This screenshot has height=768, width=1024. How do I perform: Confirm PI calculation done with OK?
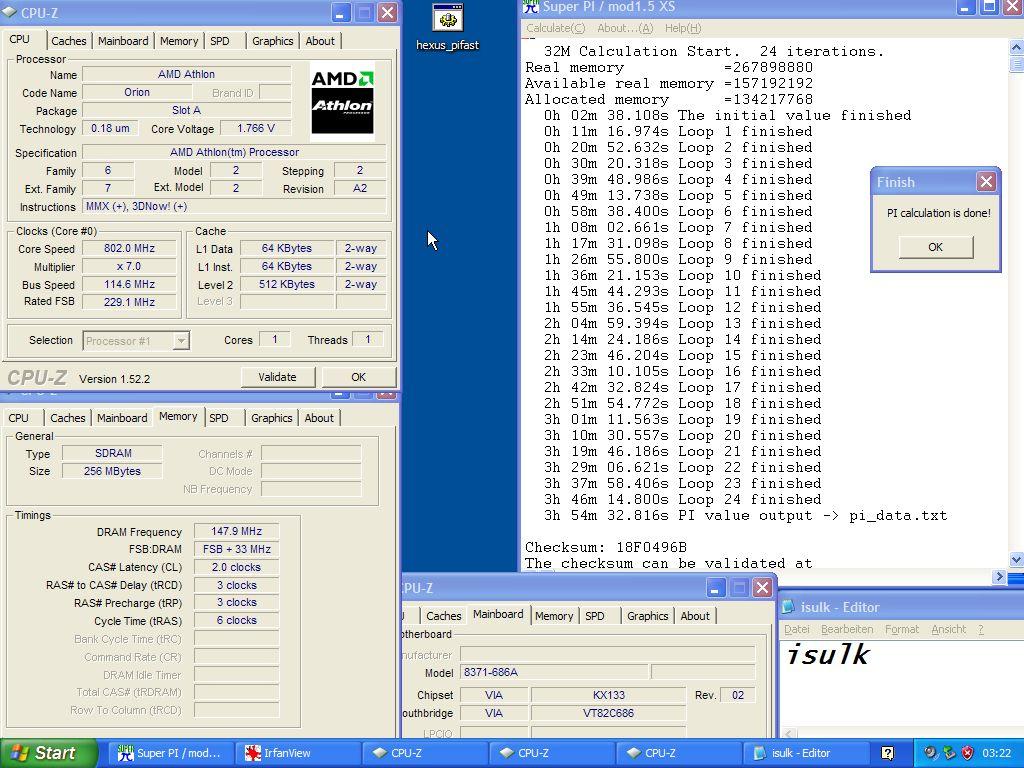(x=935, y=247)
